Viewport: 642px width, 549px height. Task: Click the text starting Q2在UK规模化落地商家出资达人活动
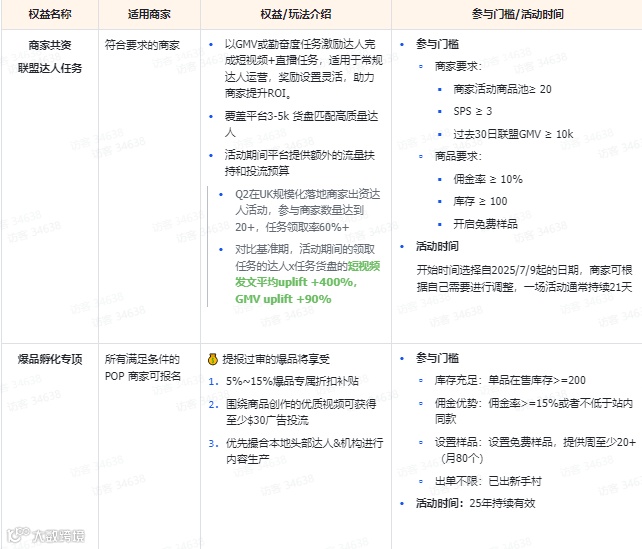tap(307, 210)
